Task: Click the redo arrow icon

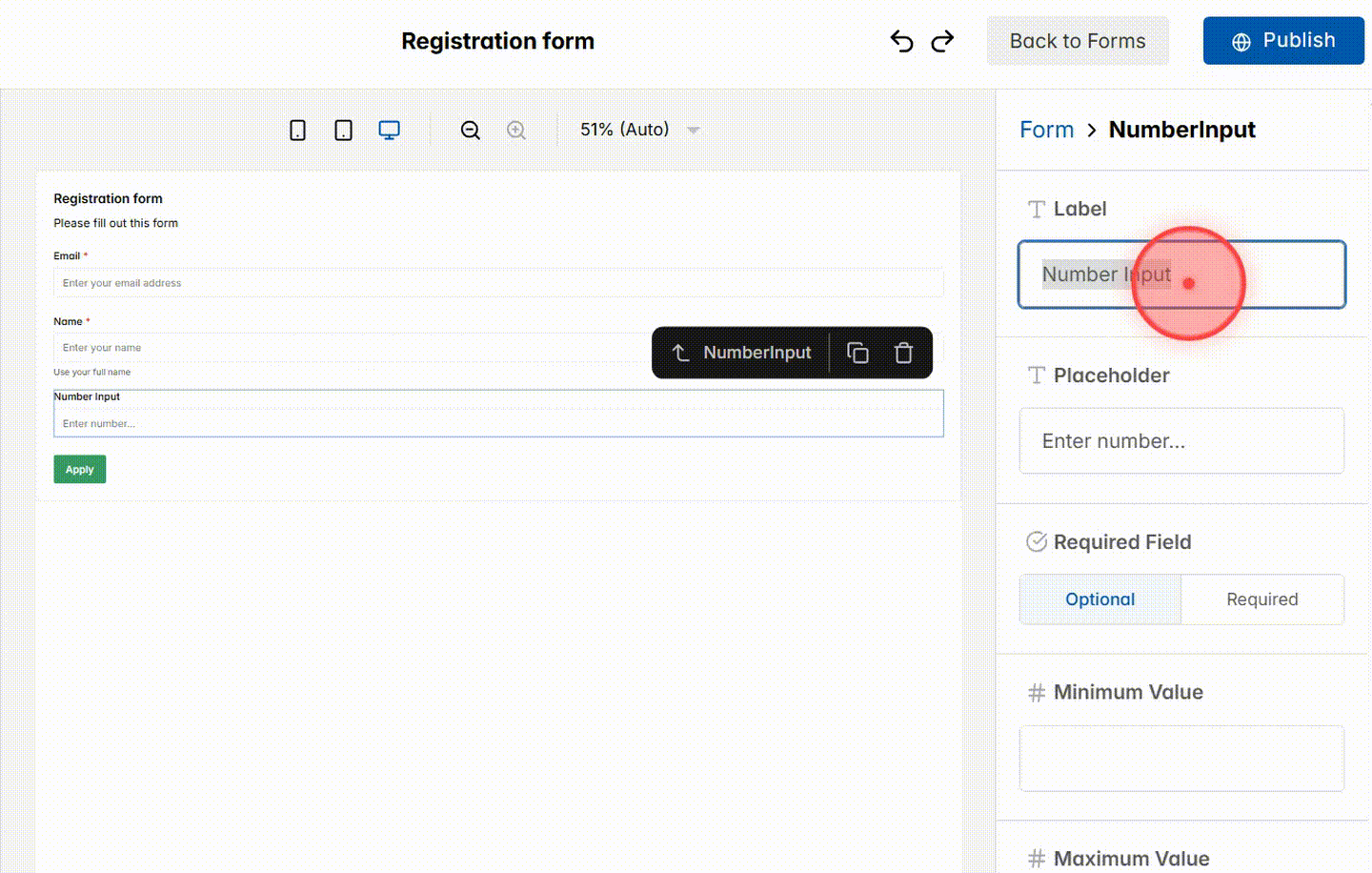Action: (941, 41)
